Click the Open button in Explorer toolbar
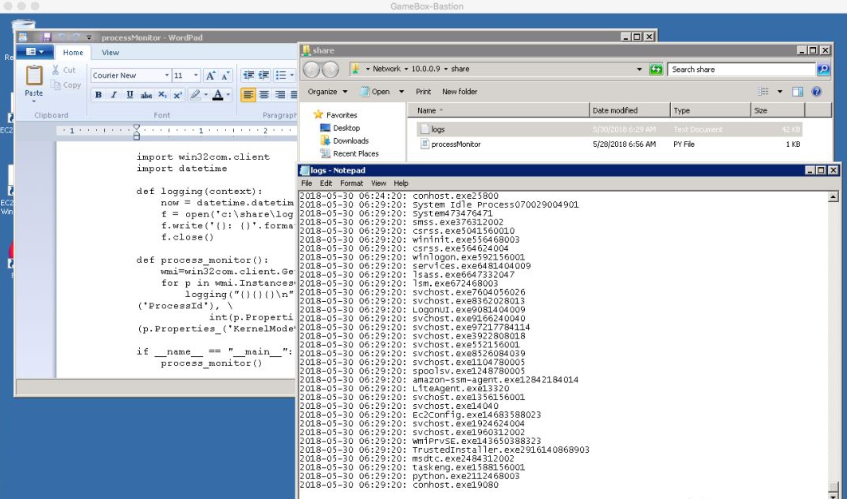The image size is (847, 499). [x=376, y=92]
